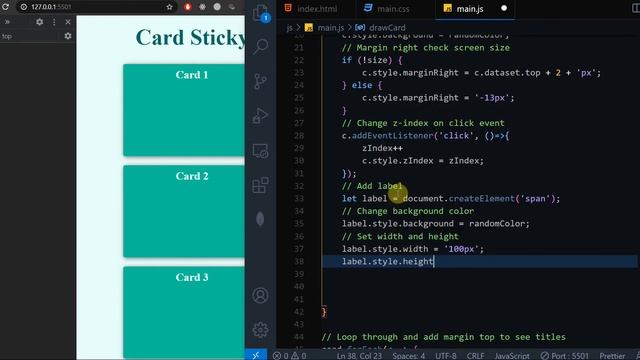This screenshot has height=360, width=640.
Task: Close unsaved main.js tab dot
Action: coord(504,8)
